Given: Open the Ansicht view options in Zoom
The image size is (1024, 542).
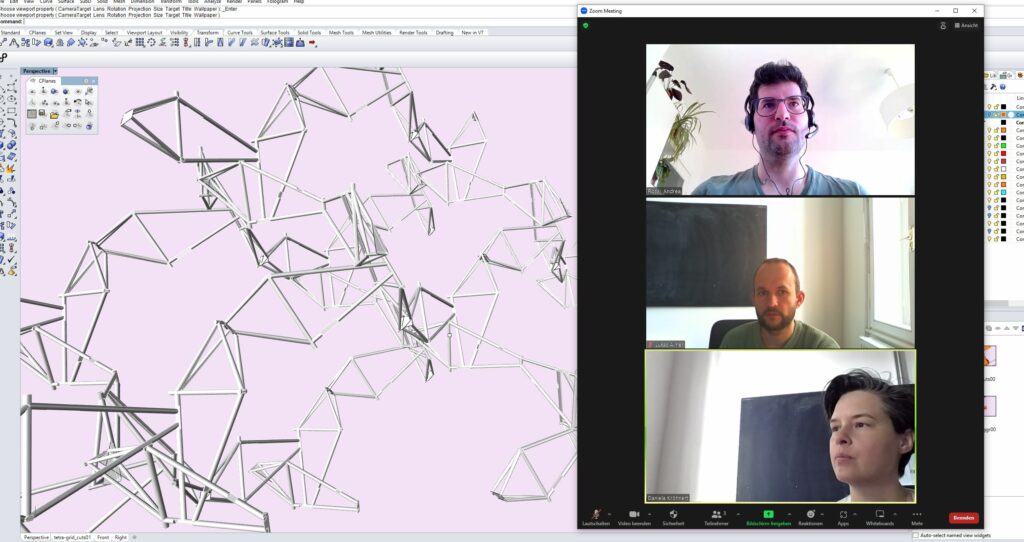Looking at the screenshot, I should pyautogui.click(x=966, y=25).
